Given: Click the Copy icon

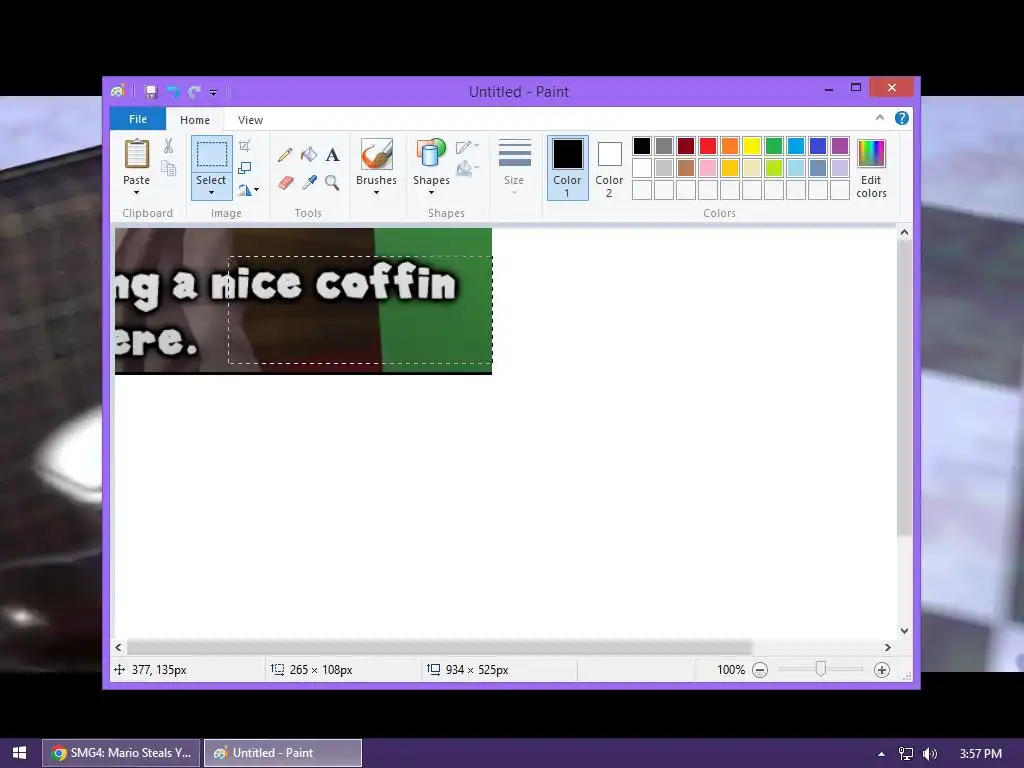Looking at the screenshot, I should [168, 168].
